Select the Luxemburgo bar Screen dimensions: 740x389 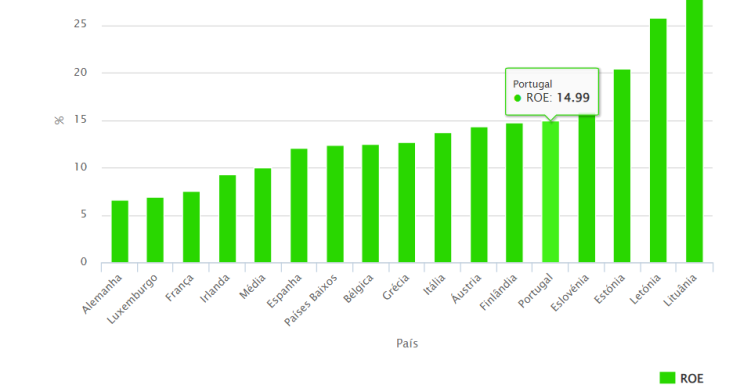pos(155,230)
